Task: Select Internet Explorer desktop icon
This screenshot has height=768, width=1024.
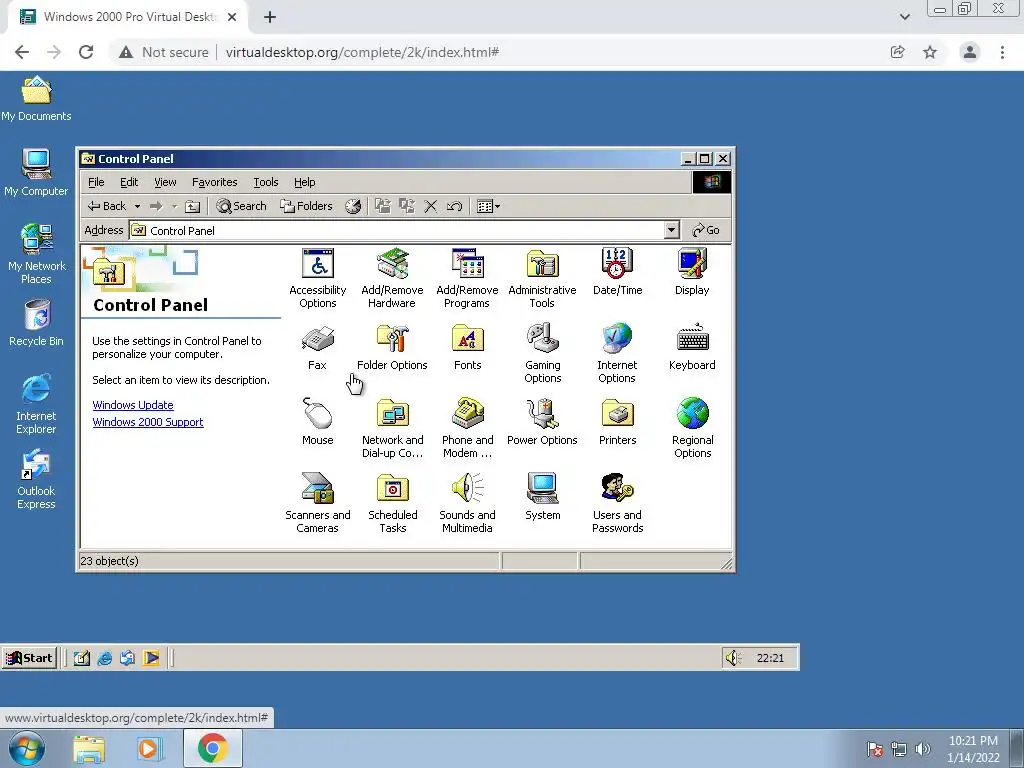Action: 36,404
